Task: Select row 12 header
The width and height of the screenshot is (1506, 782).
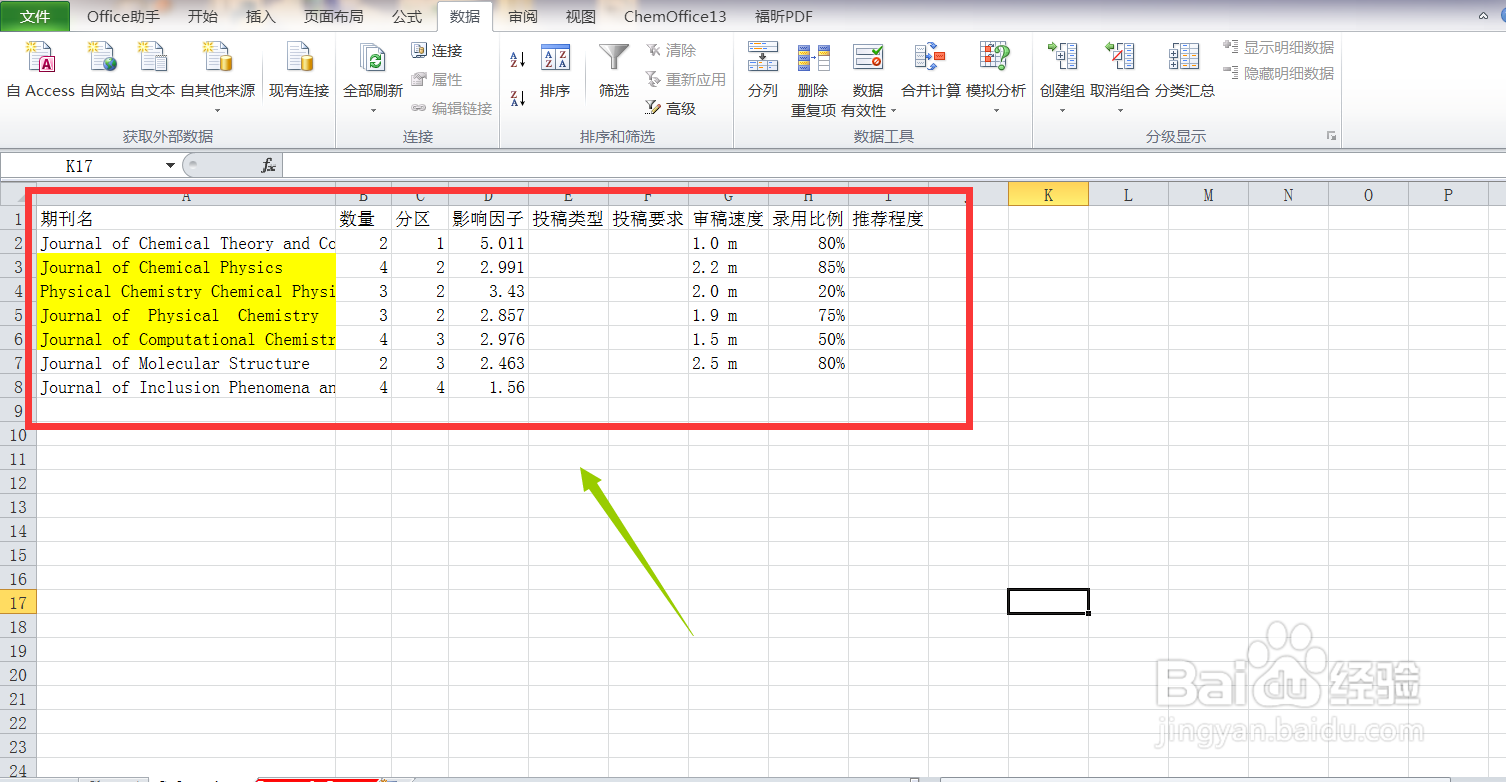Action: coord(18,483)
